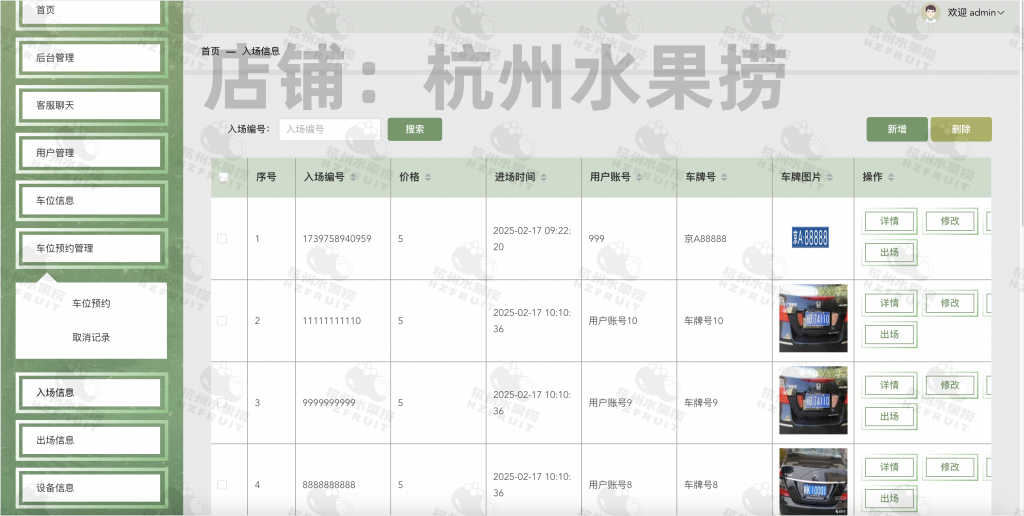Click 详情 for 车牌号10 row
1024x516 pixels.
coord(889,303)
